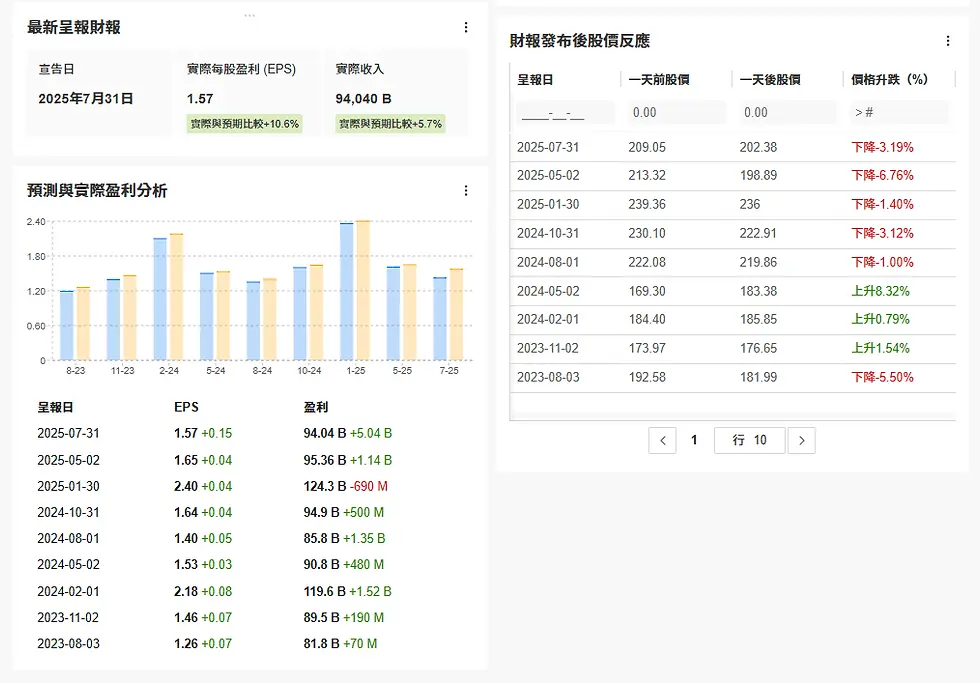
Task: Open the 財報發布後股價反應 panel options menu
Action: click(948, 41)
